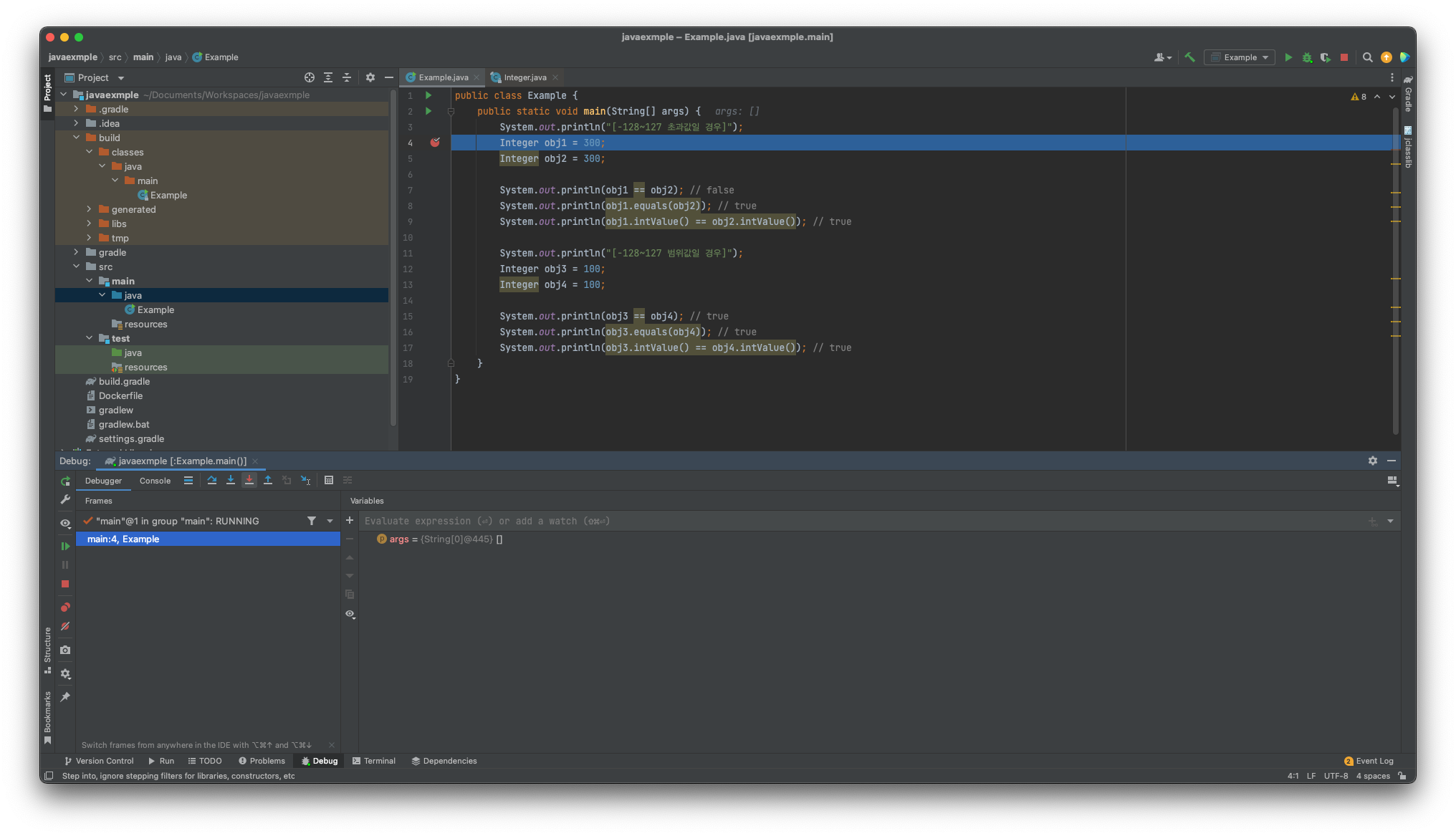
Task: Open Gradle tool window on right edge
Action: 1408,94
